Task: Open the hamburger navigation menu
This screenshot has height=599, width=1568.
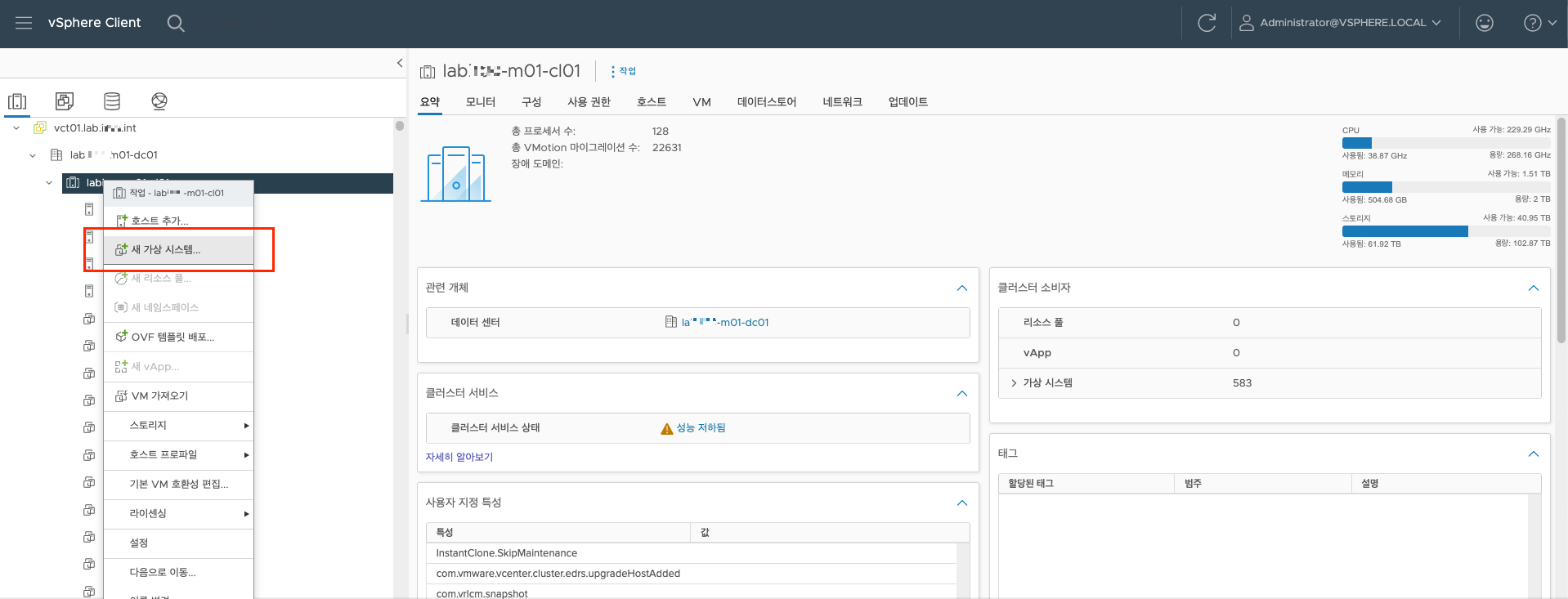Action: (24, 23)
